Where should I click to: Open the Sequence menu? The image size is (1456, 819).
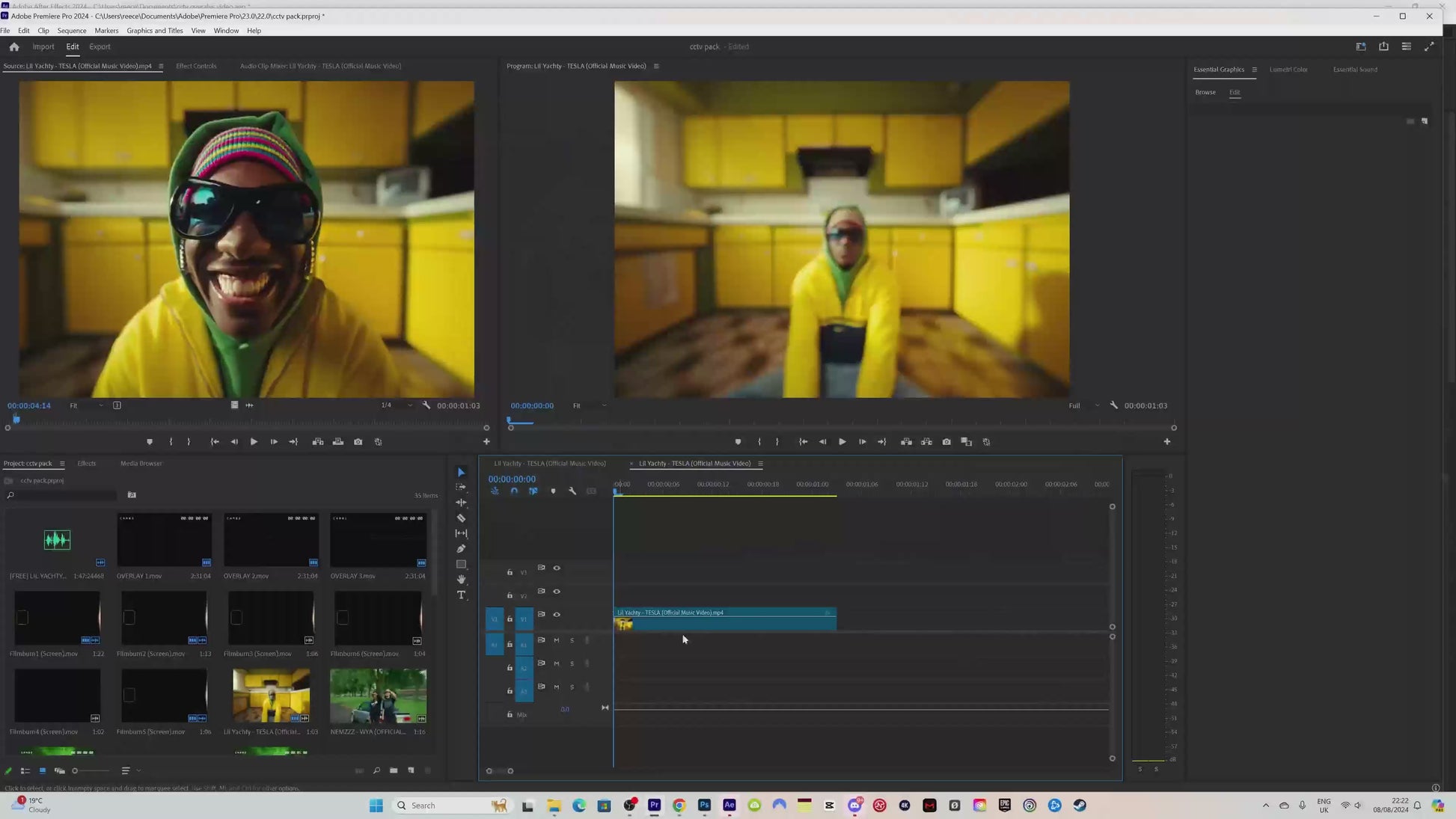coord(72,31)
